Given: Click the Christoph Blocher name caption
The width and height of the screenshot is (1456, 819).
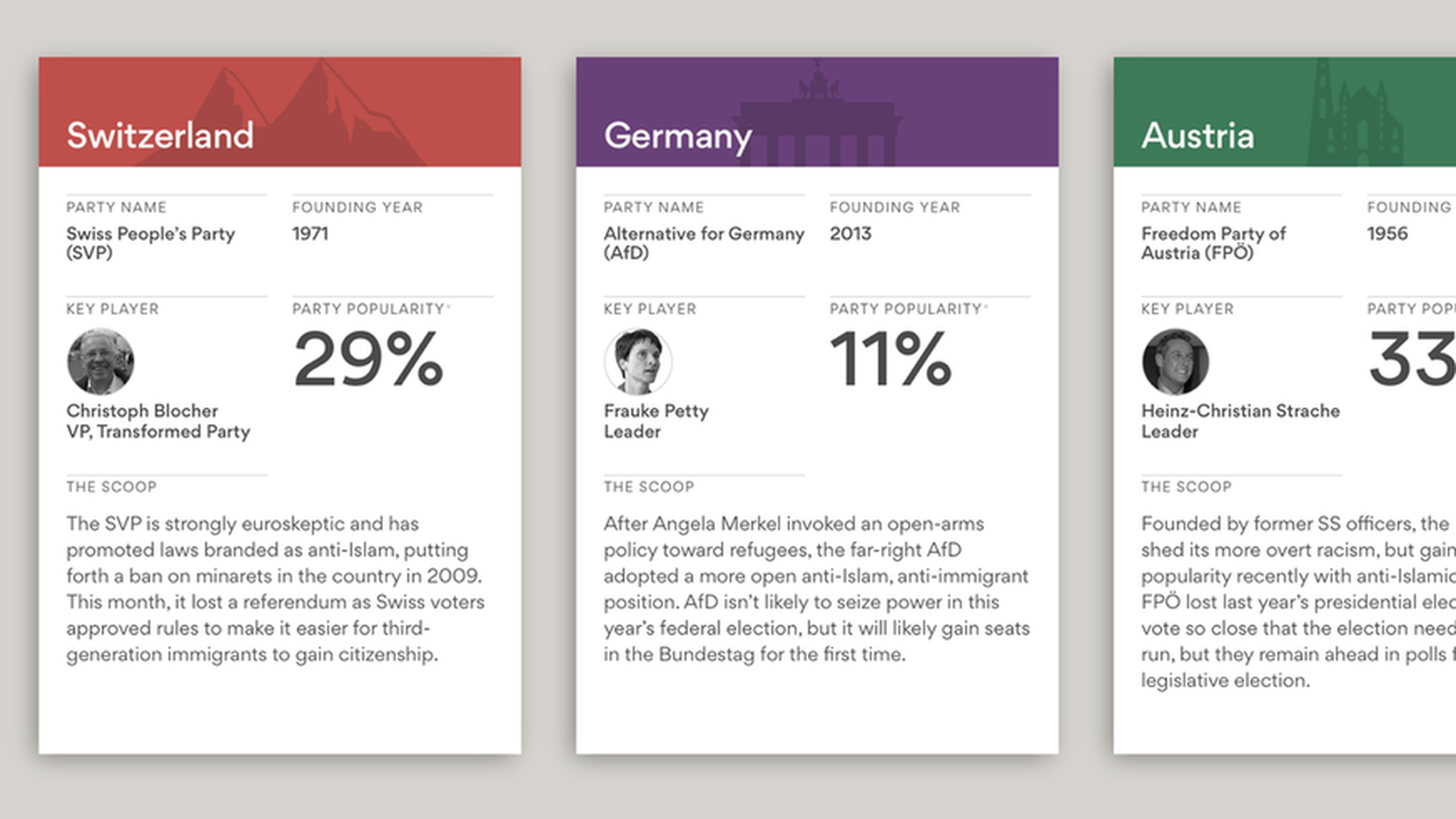Looking at the screenshot, I should point(142,411).
